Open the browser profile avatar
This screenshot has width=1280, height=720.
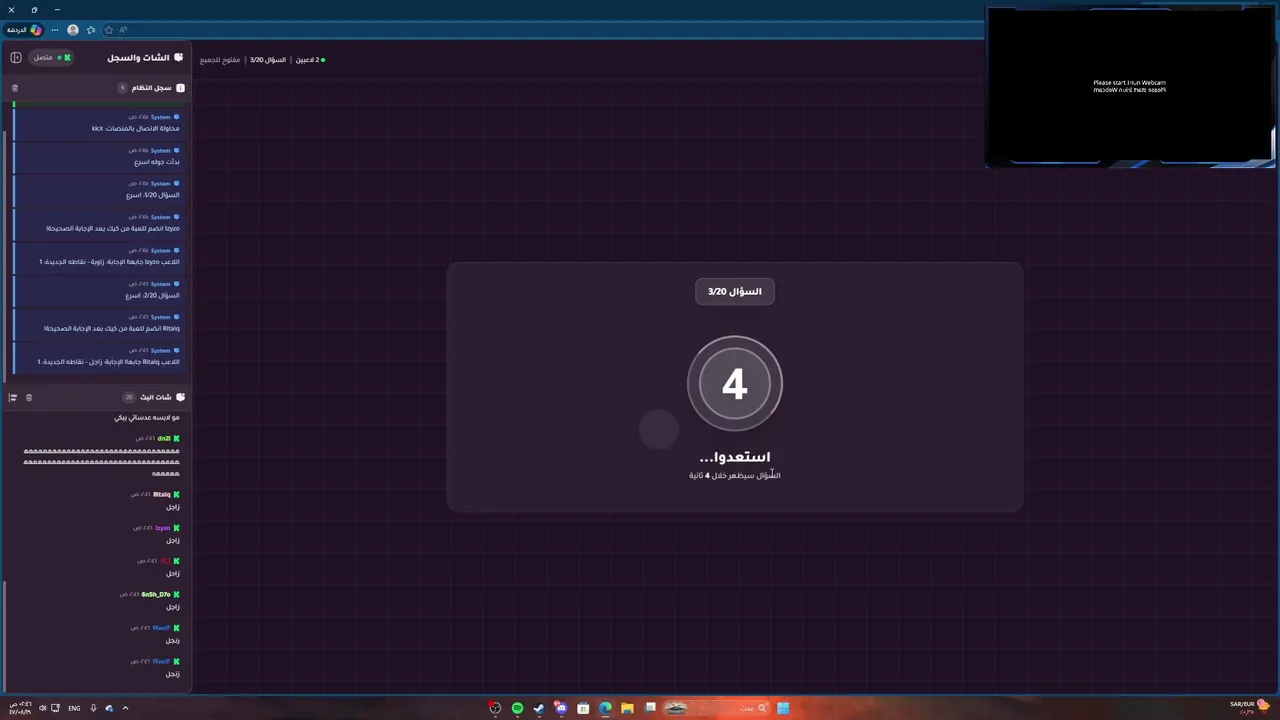tap(73, 30)
